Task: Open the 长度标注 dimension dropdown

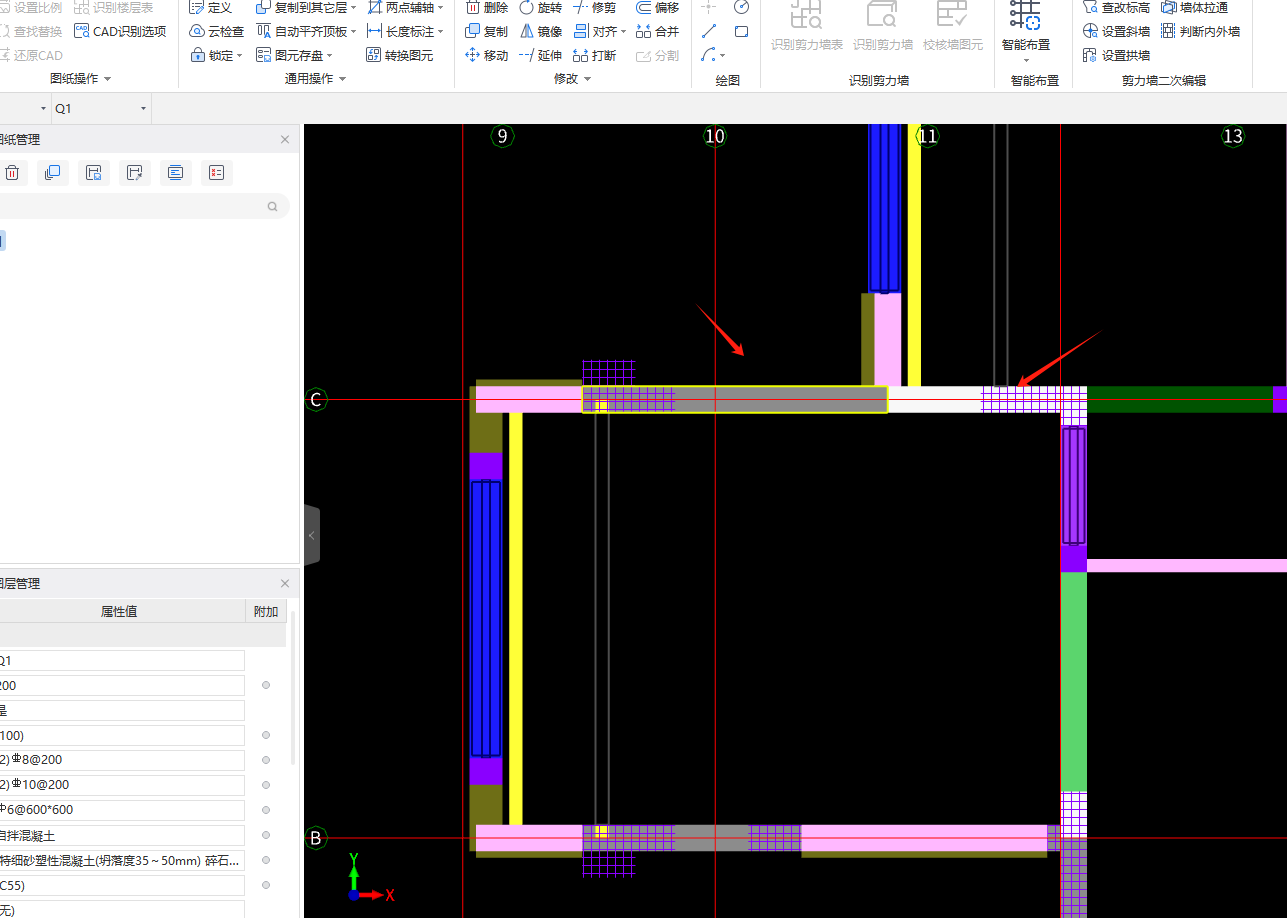Action: tap(441, 32)
